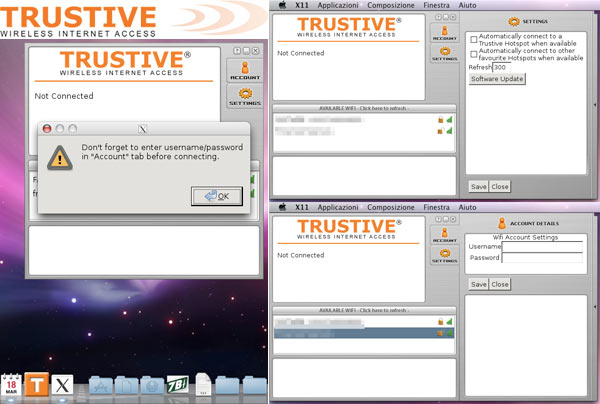The image size is (600, 404).
Task: Focus the Username input field
Action: 541,245
